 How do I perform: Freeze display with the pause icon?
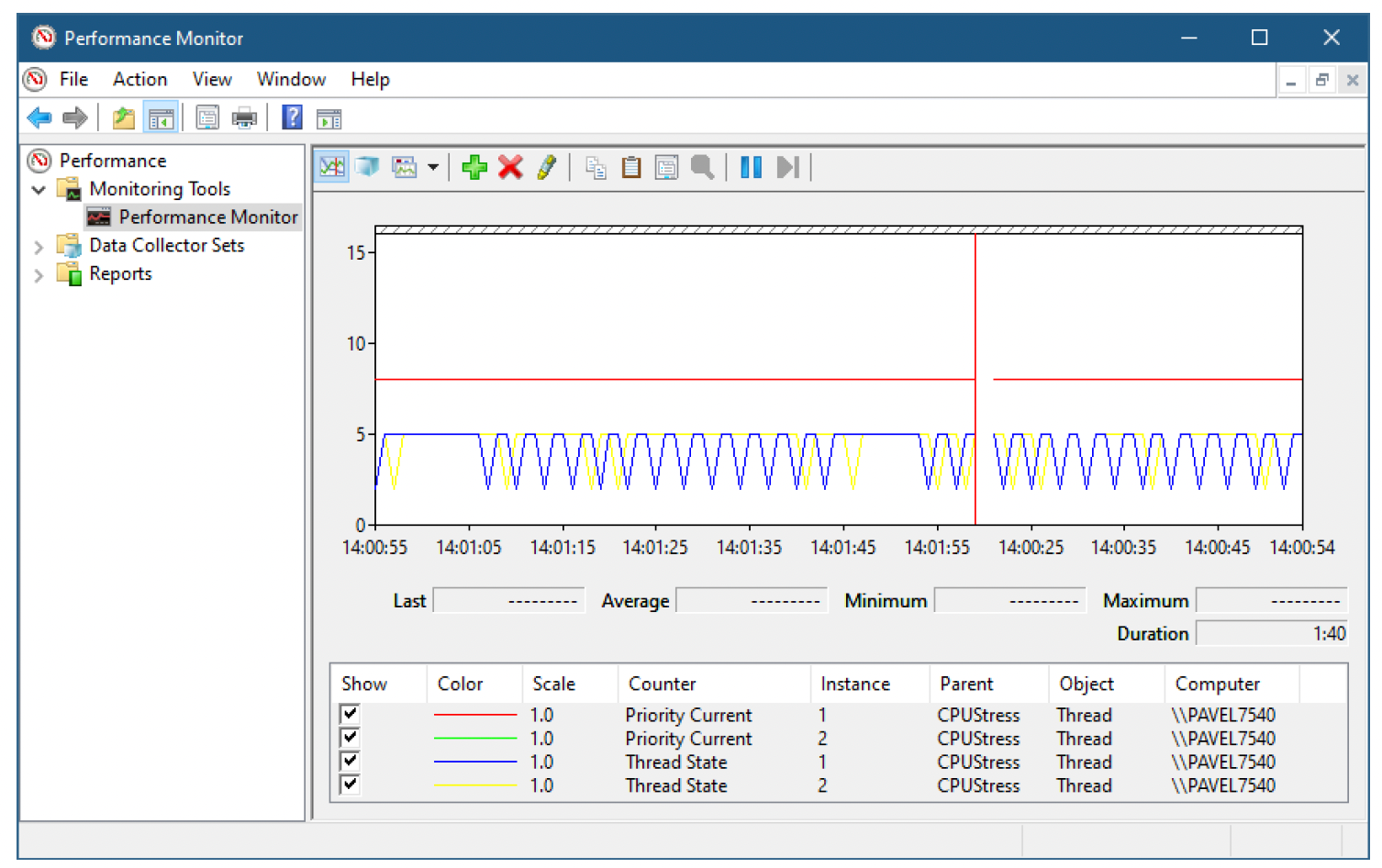coord(751,167)
